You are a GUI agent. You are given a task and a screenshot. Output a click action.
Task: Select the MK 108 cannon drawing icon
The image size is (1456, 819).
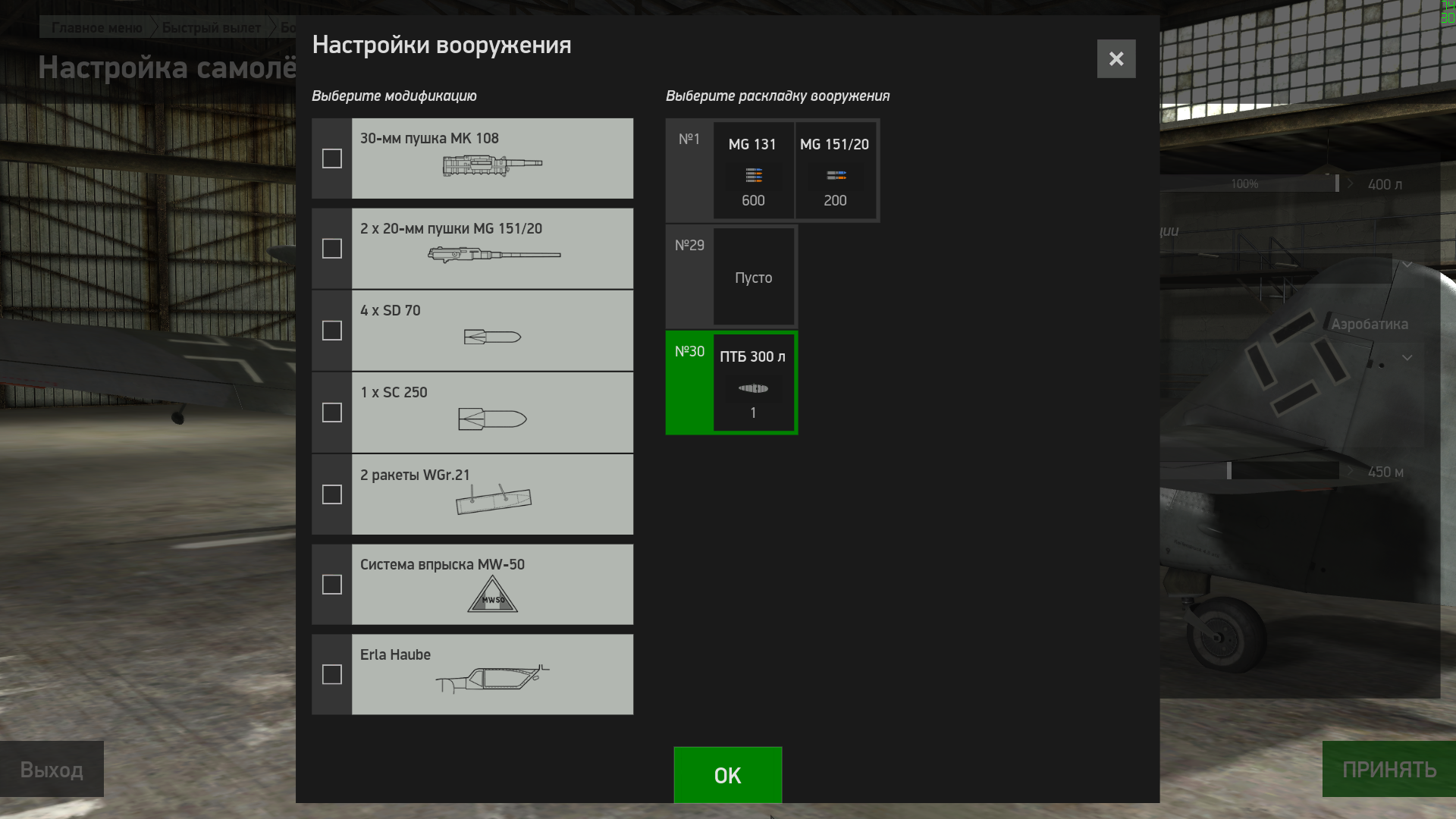[492, 165]
